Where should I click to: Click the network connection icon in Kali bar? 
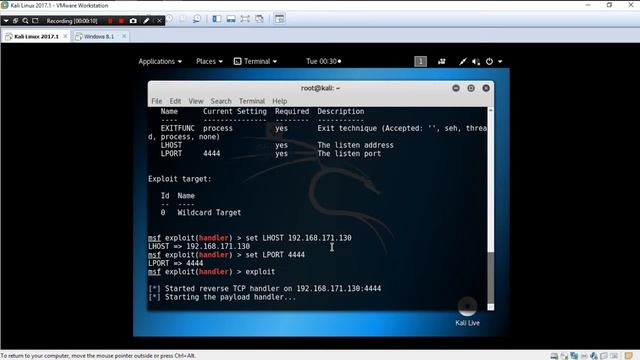[x=462, y=62]
